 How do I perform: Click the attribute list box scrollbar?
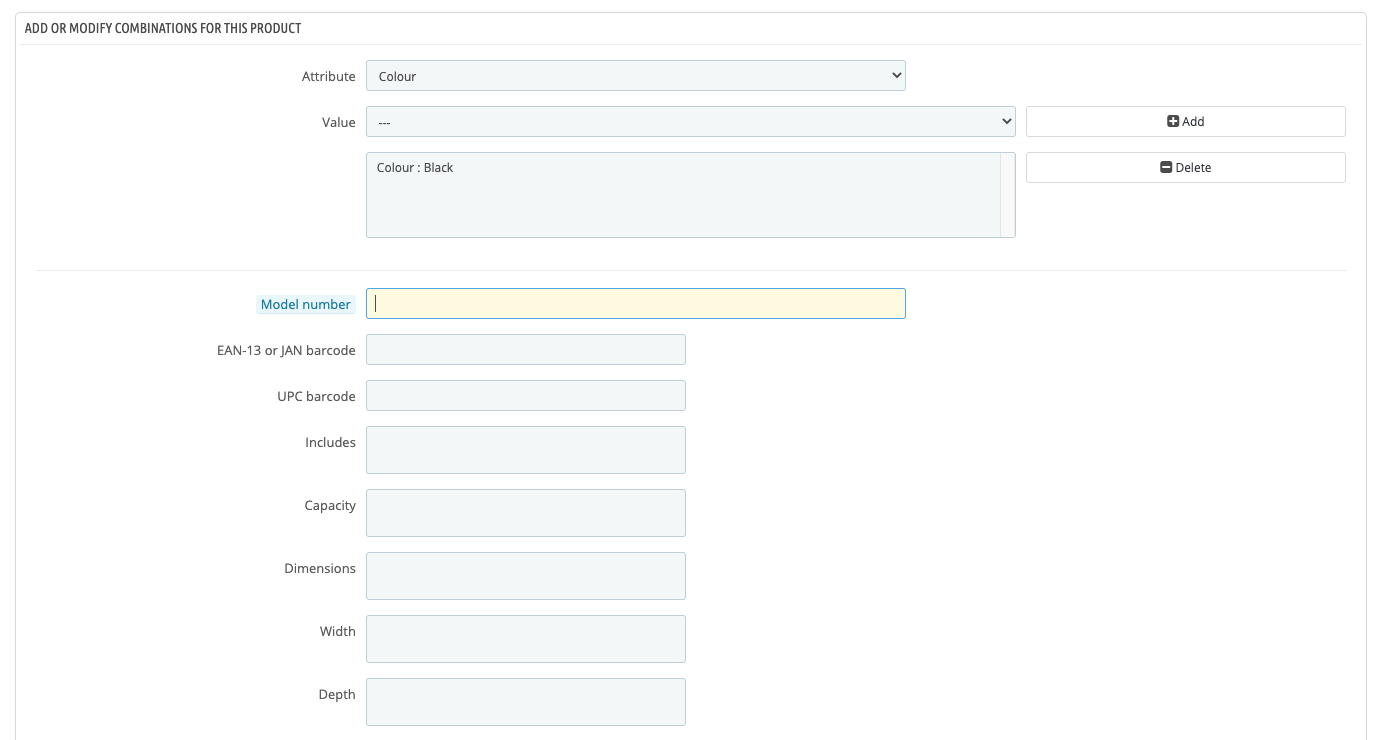(x=1007, y=195)
